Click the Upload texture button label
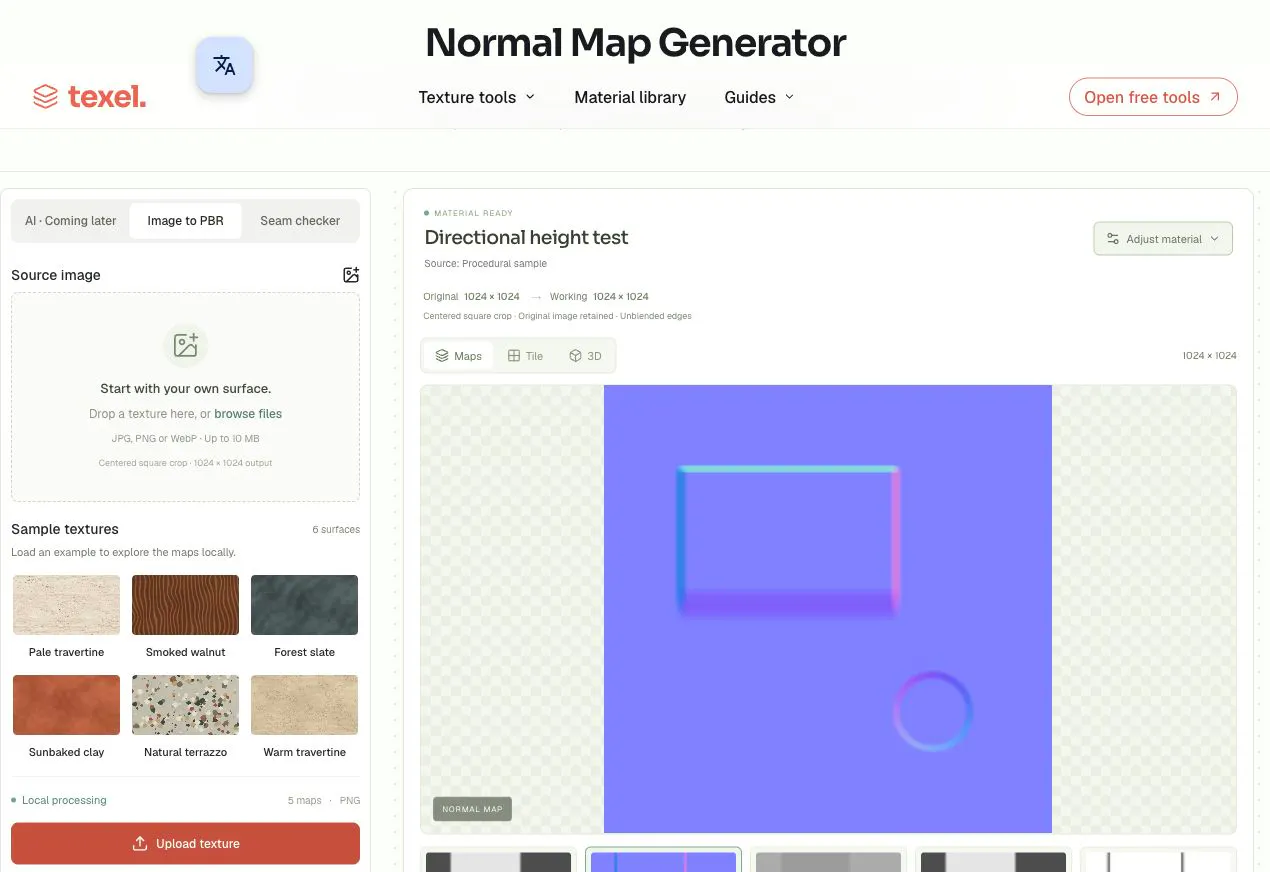 click(x=198, y=843)
